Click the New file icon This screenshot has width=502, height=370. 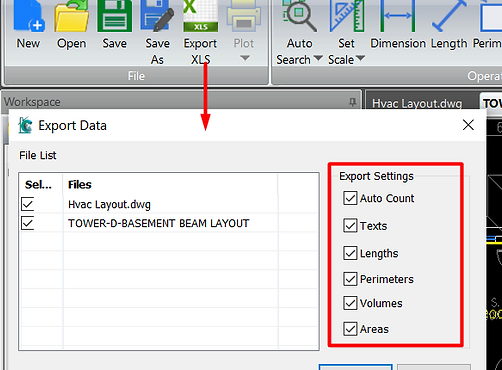click(29, 16)
